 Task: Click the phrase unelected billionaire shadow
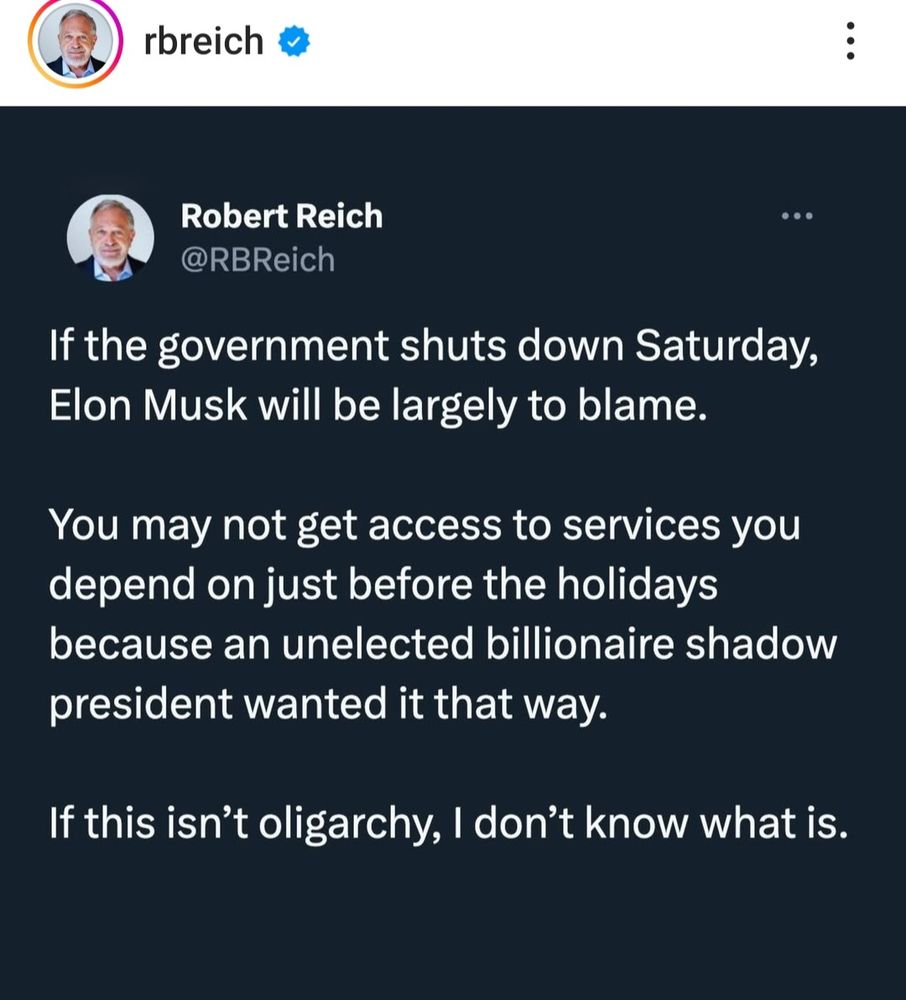(600, 643)
